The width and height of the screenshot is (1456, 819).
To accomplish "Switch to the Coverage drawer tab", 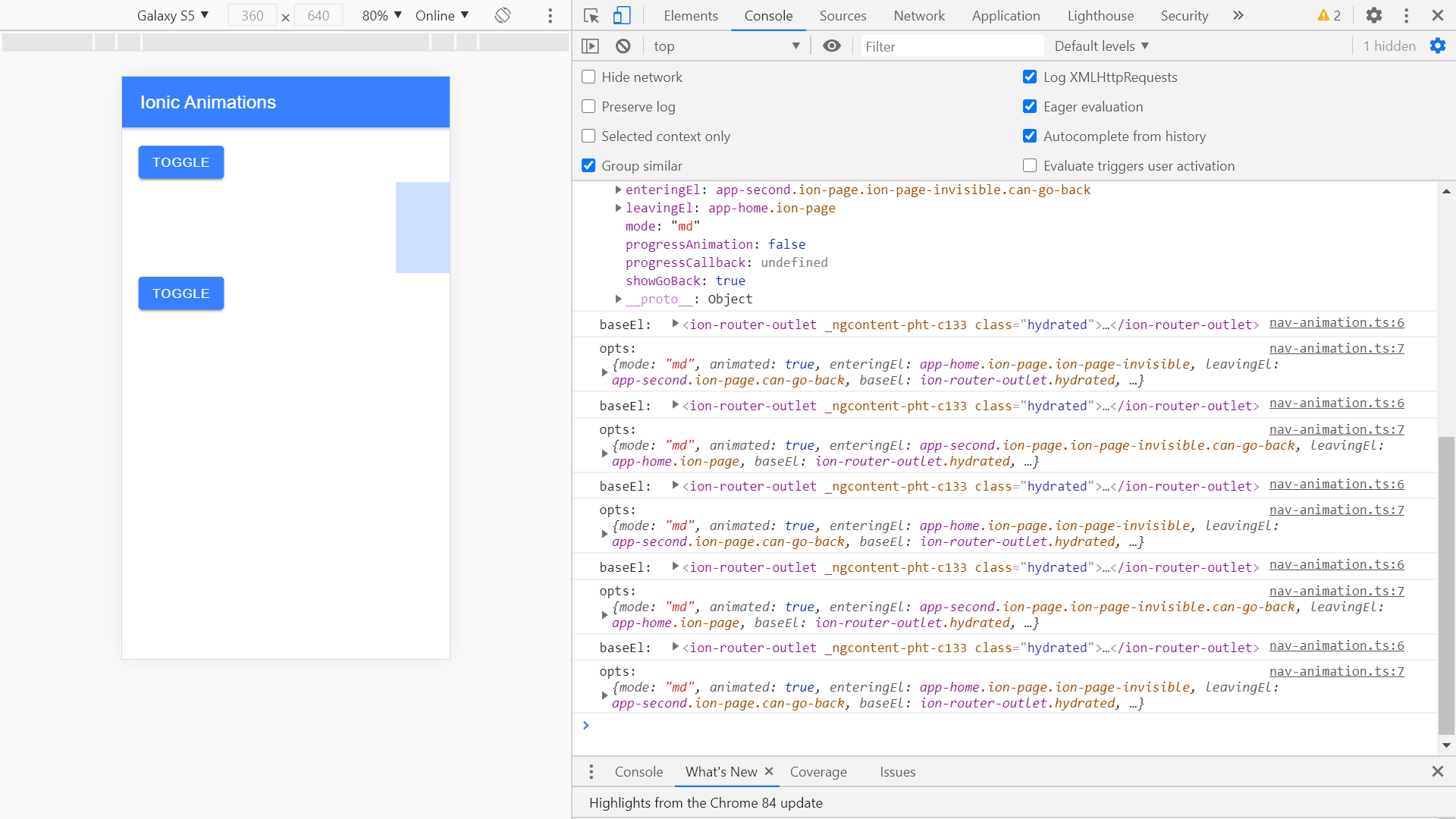I will pyautogui.click(x=818, y=772).
